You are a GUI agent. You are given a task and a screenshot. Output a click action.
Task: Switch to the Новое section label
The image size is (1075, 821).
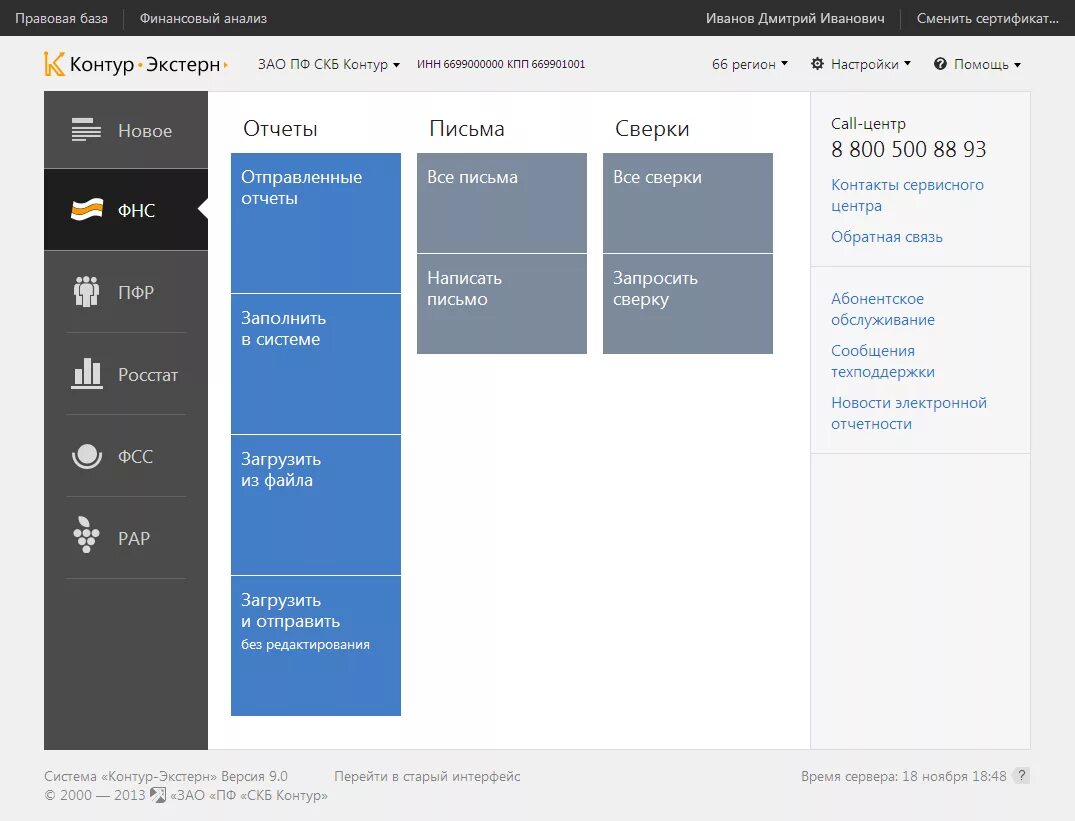pyautogui.click(x=145, y=130)
